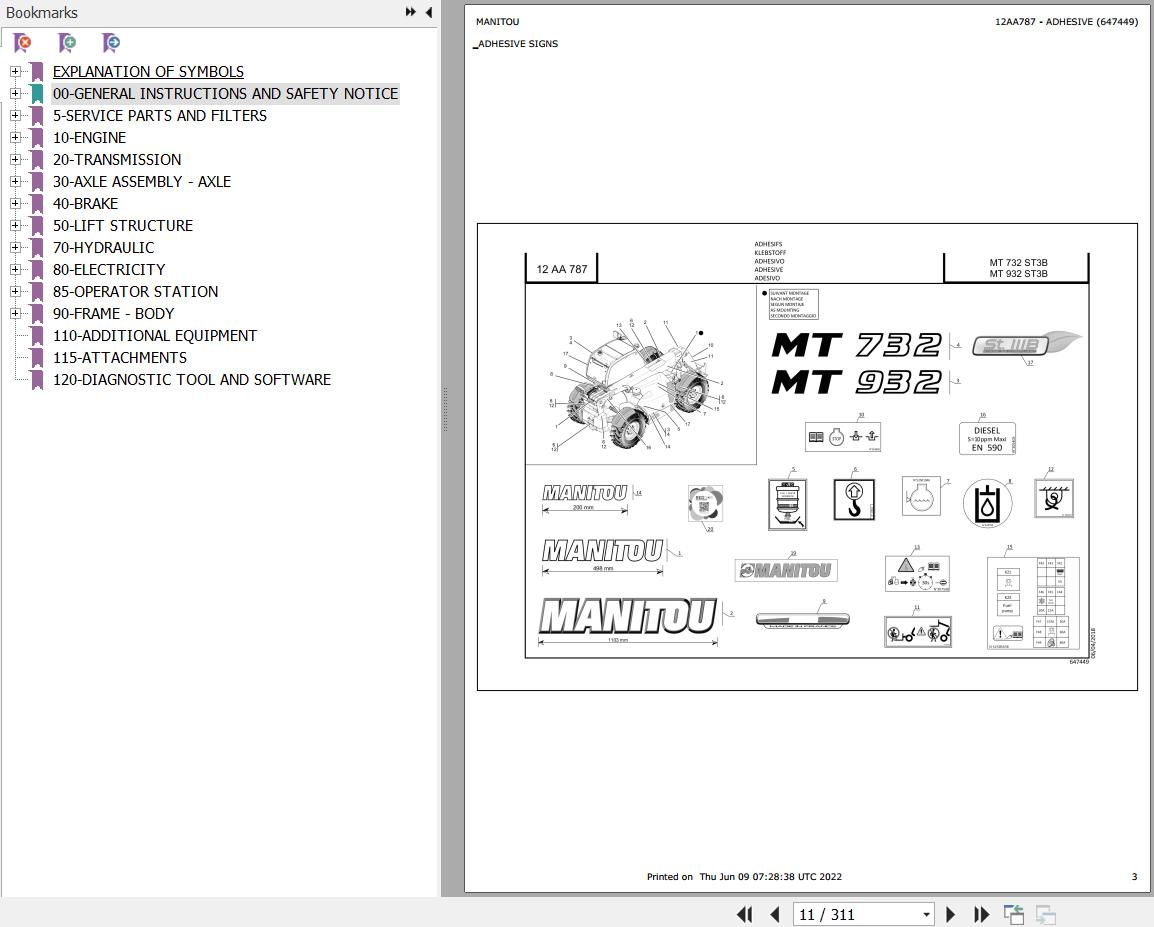Click the previous view icon in bottom bar
Screen dimensions: 1154x927
click(1013, 914)
